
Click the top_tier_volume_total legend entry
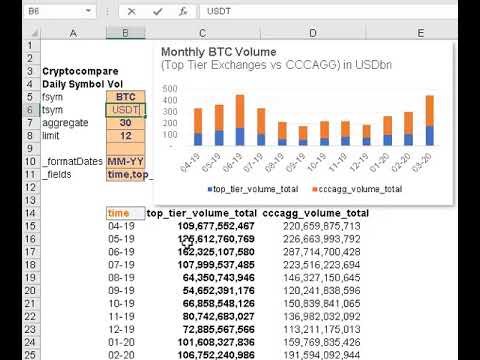pyautogui.click(x=253, y=189)
